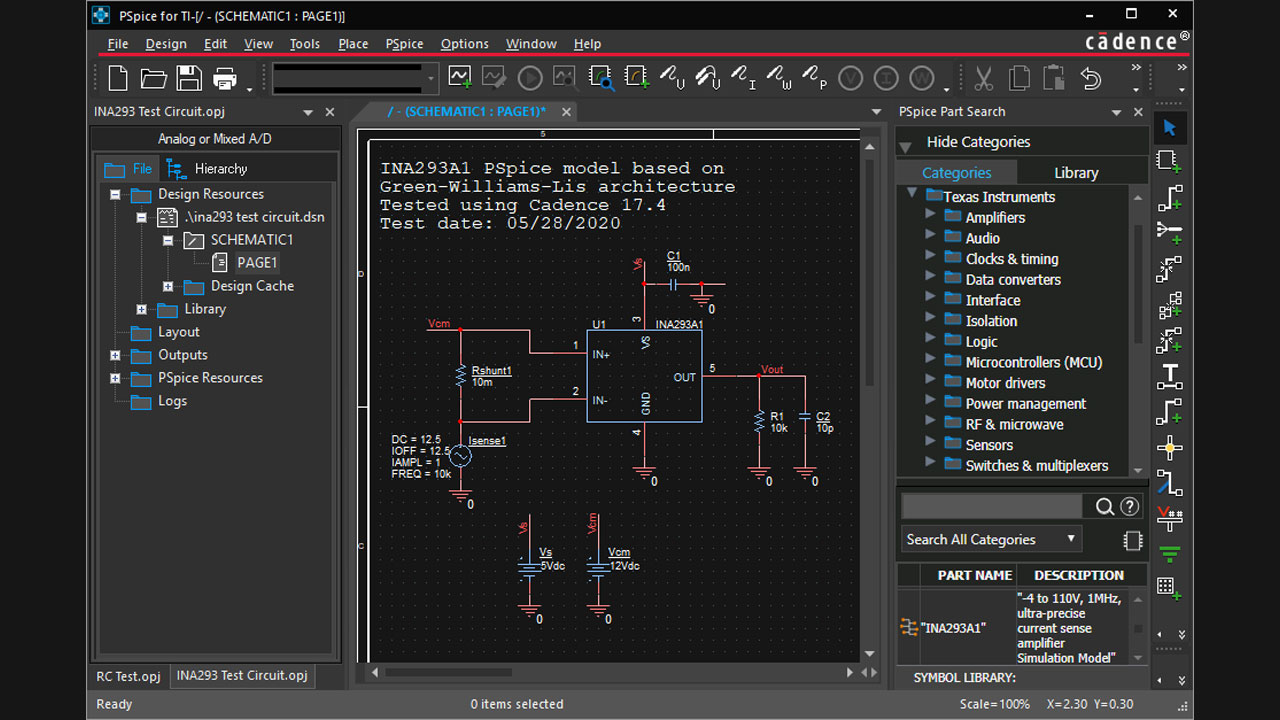Collapse the Texas Instruments category tree
The image size is (1280, 720).
pyautogui.click(x=912, y=194)
